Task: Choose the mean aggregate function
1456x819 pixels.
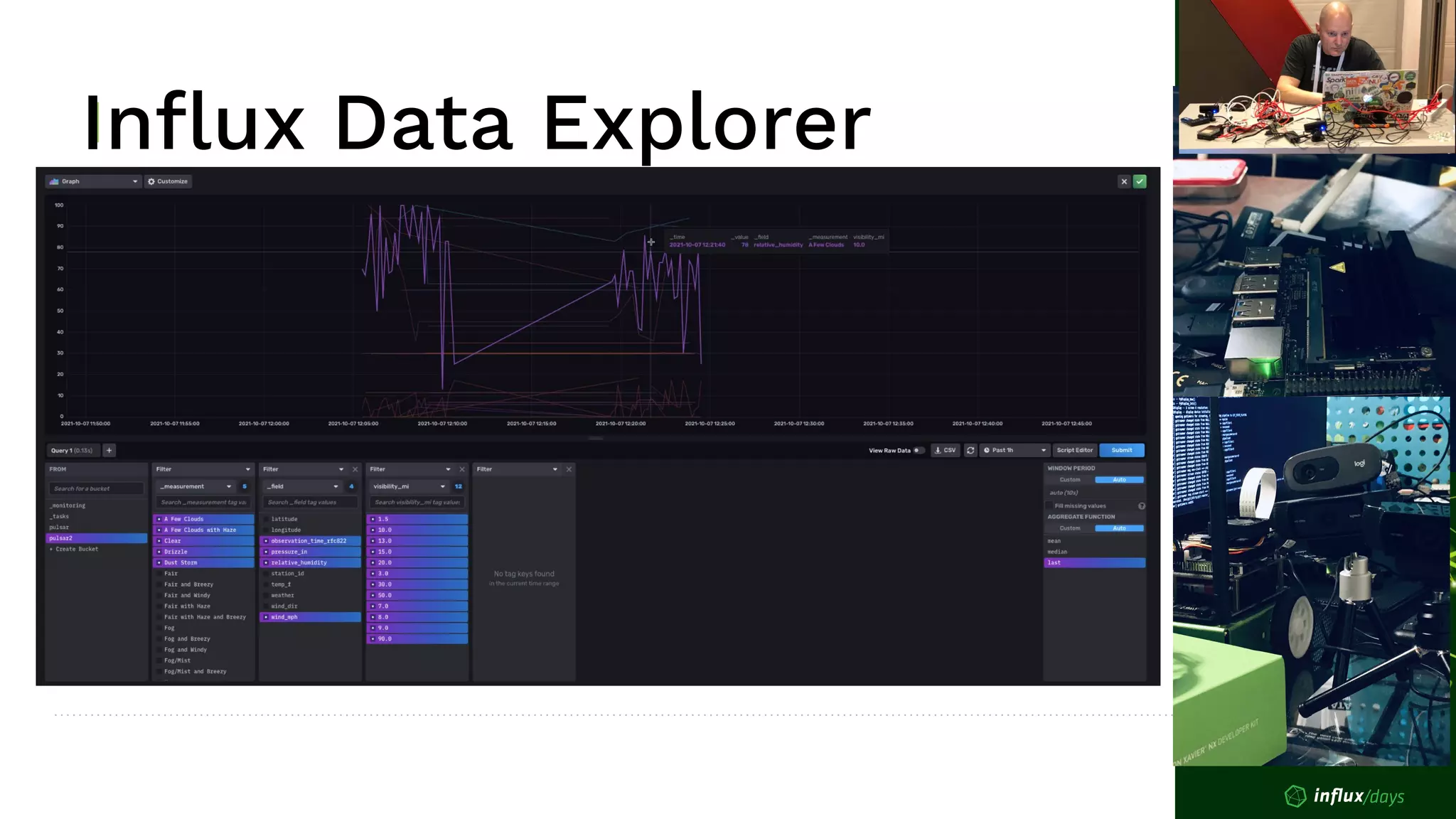Action: (x=1095, y=541)
